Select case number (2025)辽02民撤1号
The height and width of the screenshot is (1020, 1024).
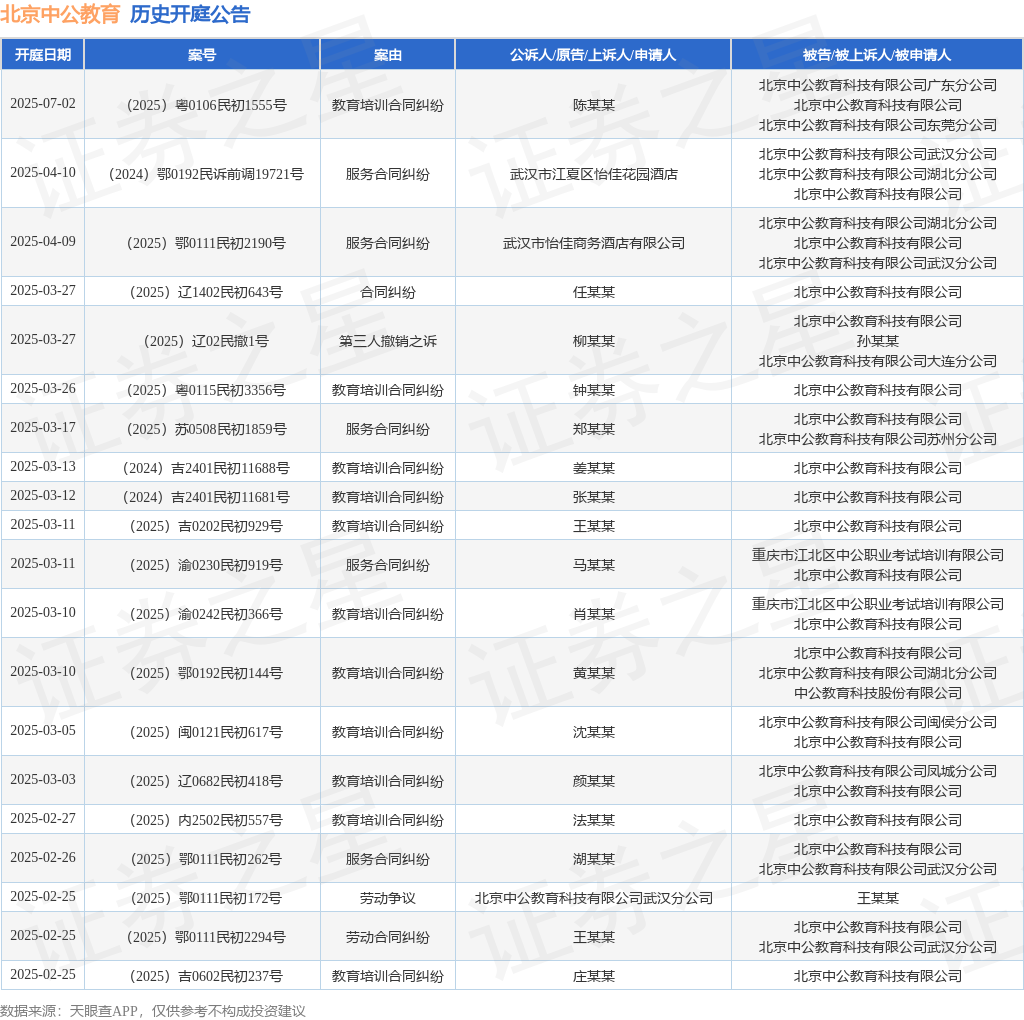click(x=206, y=342)
